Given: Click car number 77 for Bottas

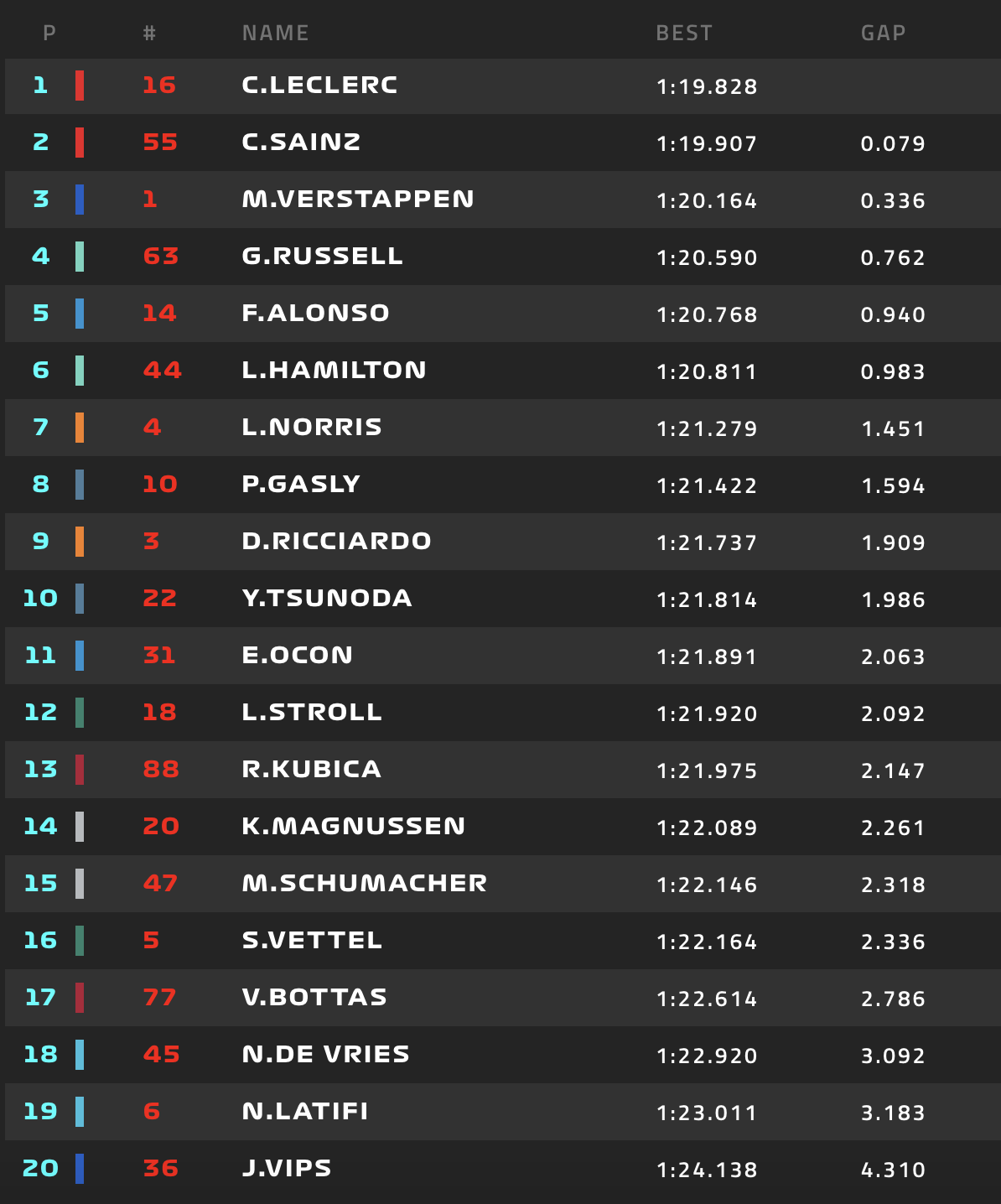Looking at the screenshot, I should pyautogui.click(x=159, y=998).
